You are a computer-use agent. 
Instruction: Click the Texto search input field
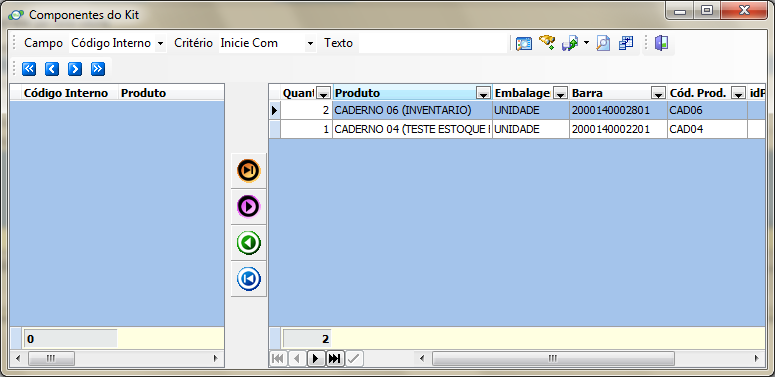(433, 43)
